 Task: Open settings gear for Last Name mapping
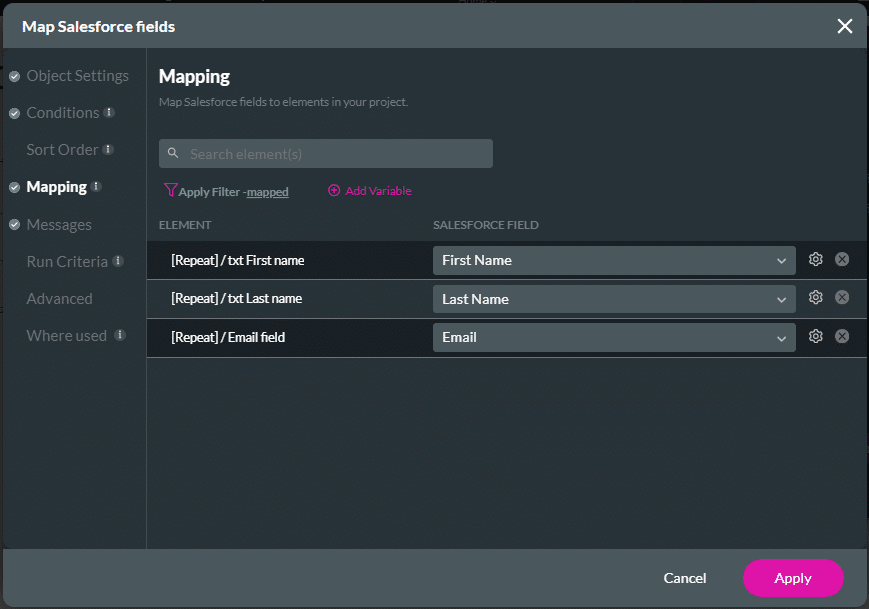815,298
